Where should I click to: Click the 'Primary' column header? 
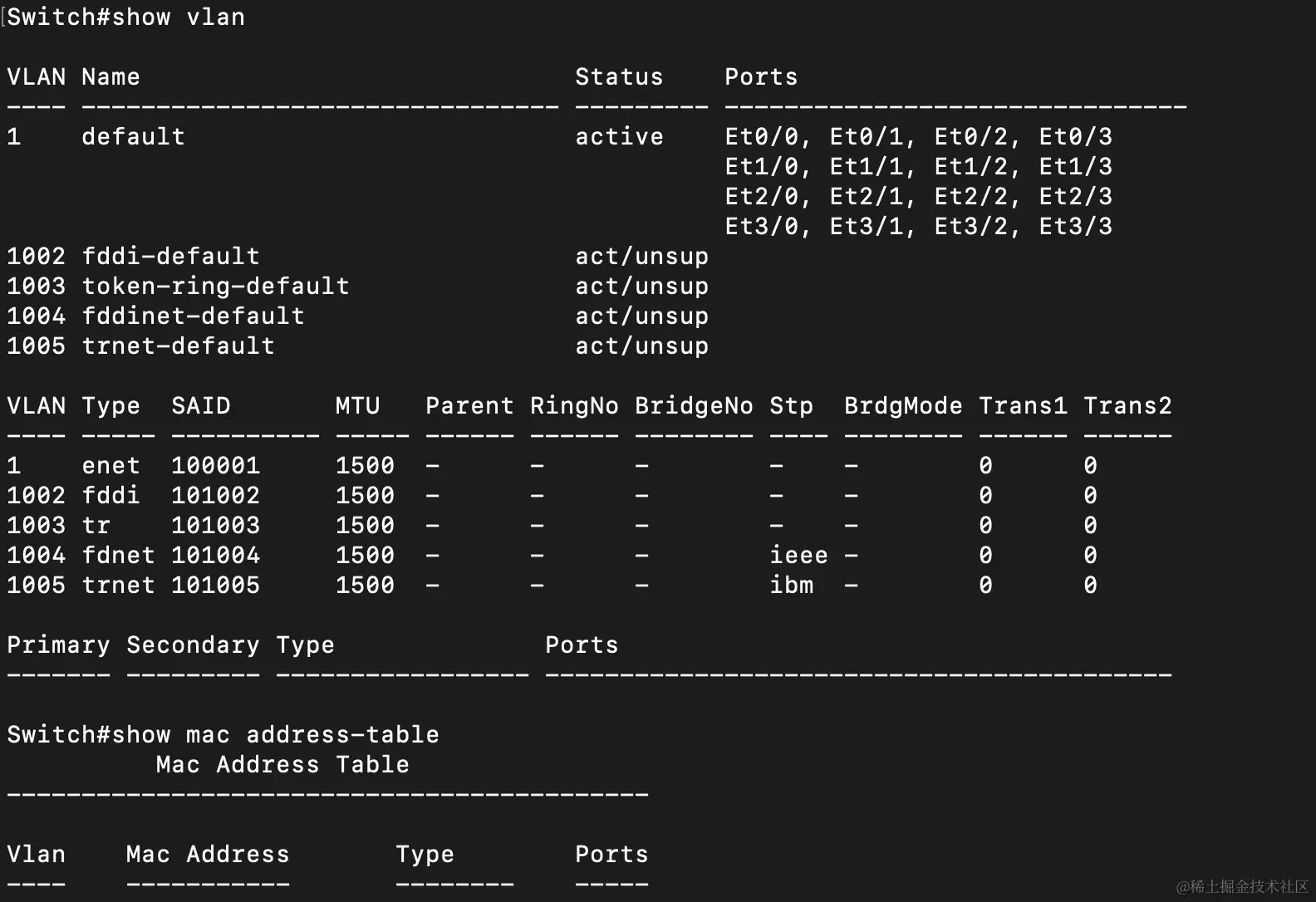point(58,645)
